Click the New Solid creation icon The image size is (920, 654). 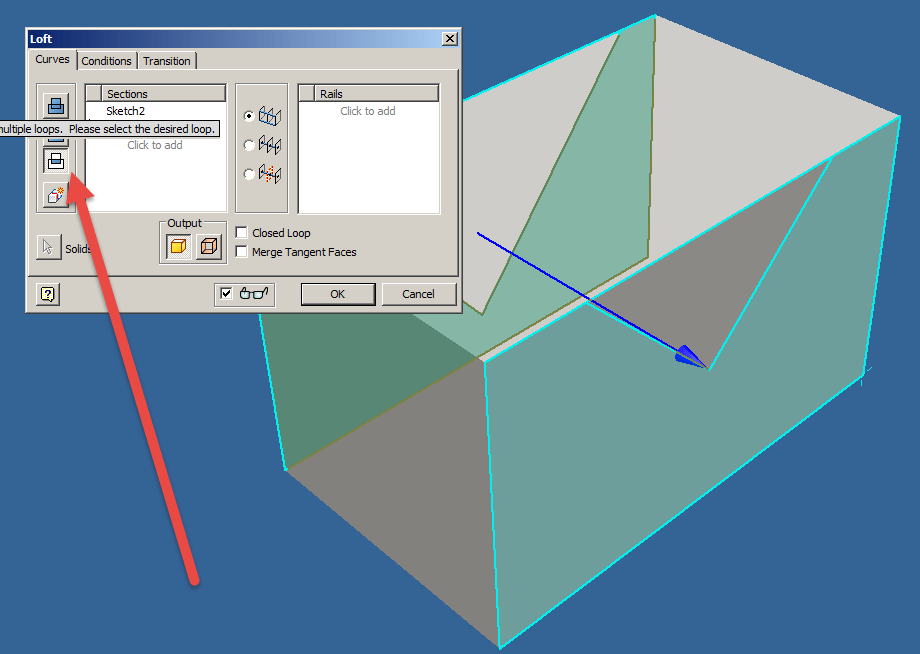click(x=56, y=195)
